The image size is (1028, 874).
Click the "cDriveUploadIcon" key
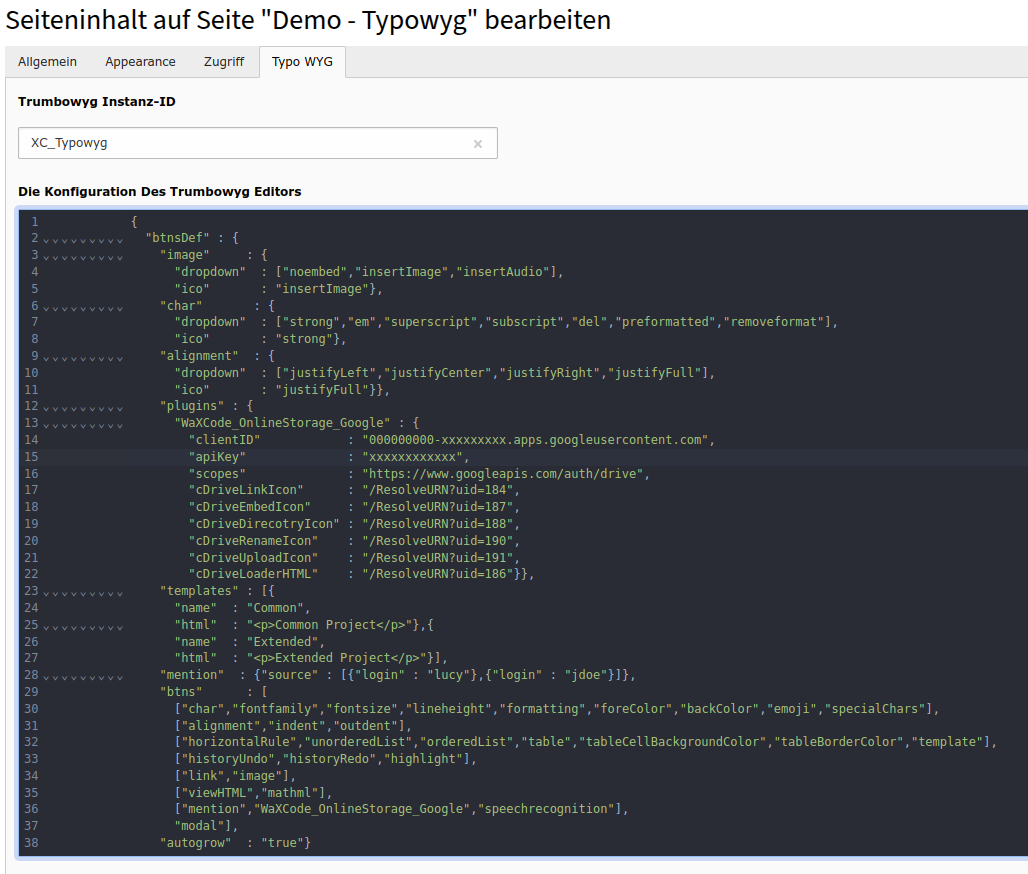click(253, 557)
